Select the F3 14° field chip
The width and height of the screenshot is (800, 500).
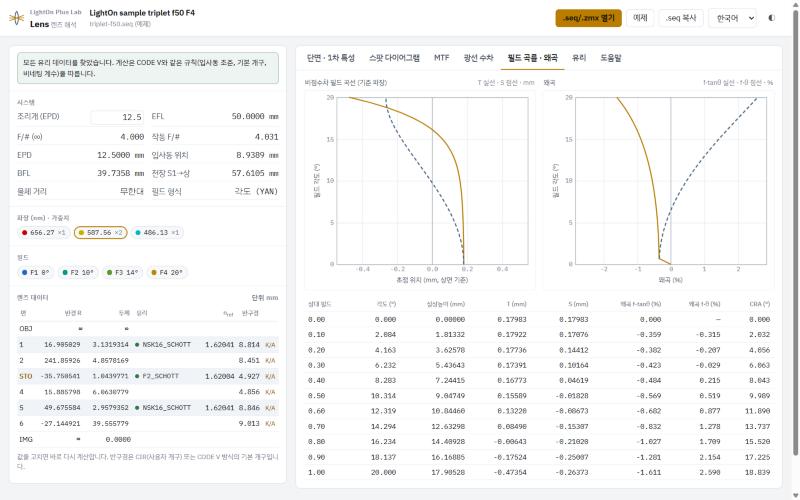click(122, 272)
